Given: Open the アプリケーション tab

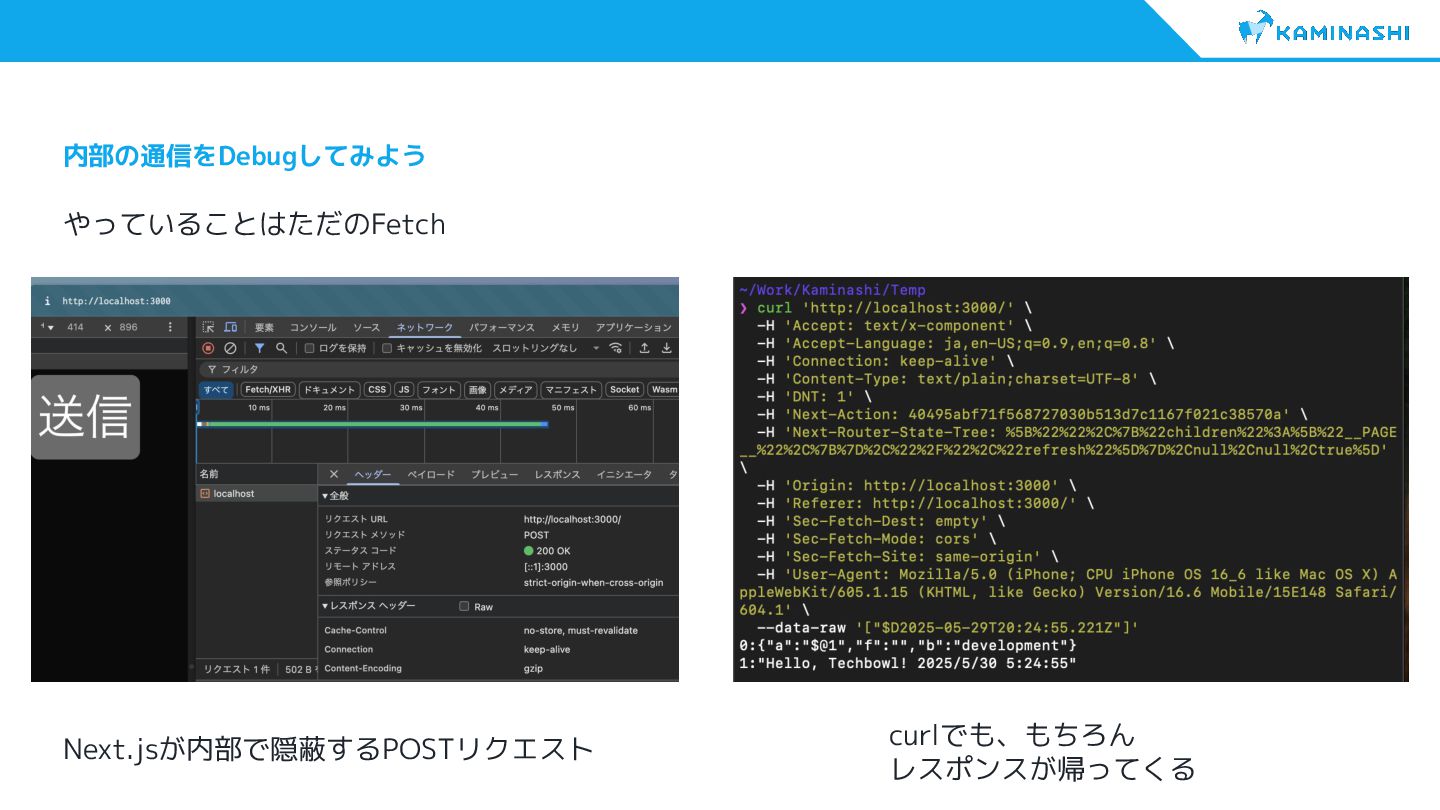Looking at the screenshot, I should coord(634,327).
